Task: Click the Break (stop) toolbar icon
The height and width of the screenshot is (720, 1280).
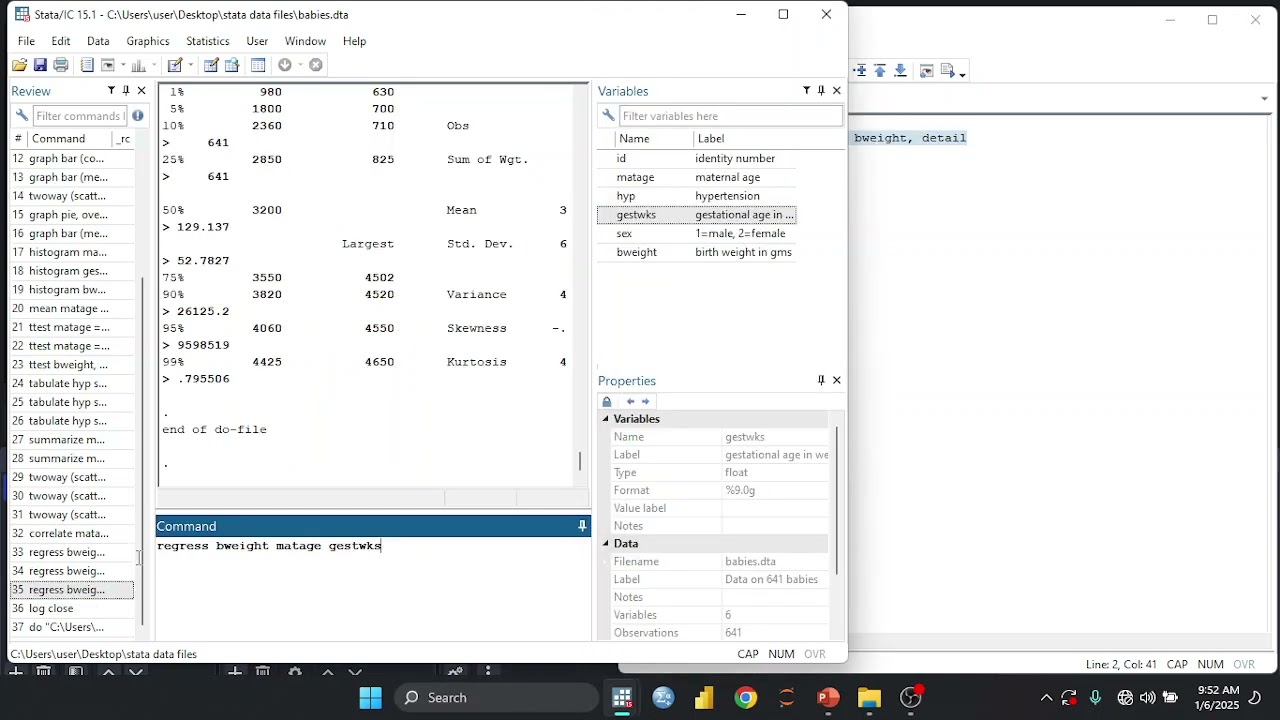Action: coord(316,65)
